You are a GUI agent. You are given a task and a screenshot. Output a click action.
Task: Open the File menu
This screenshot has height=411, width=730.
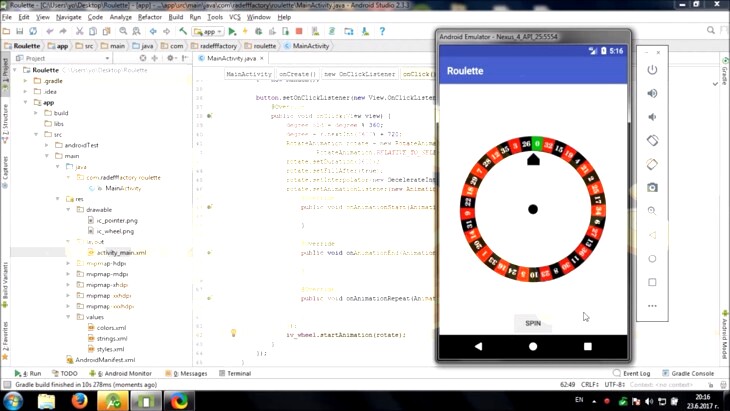7,17
